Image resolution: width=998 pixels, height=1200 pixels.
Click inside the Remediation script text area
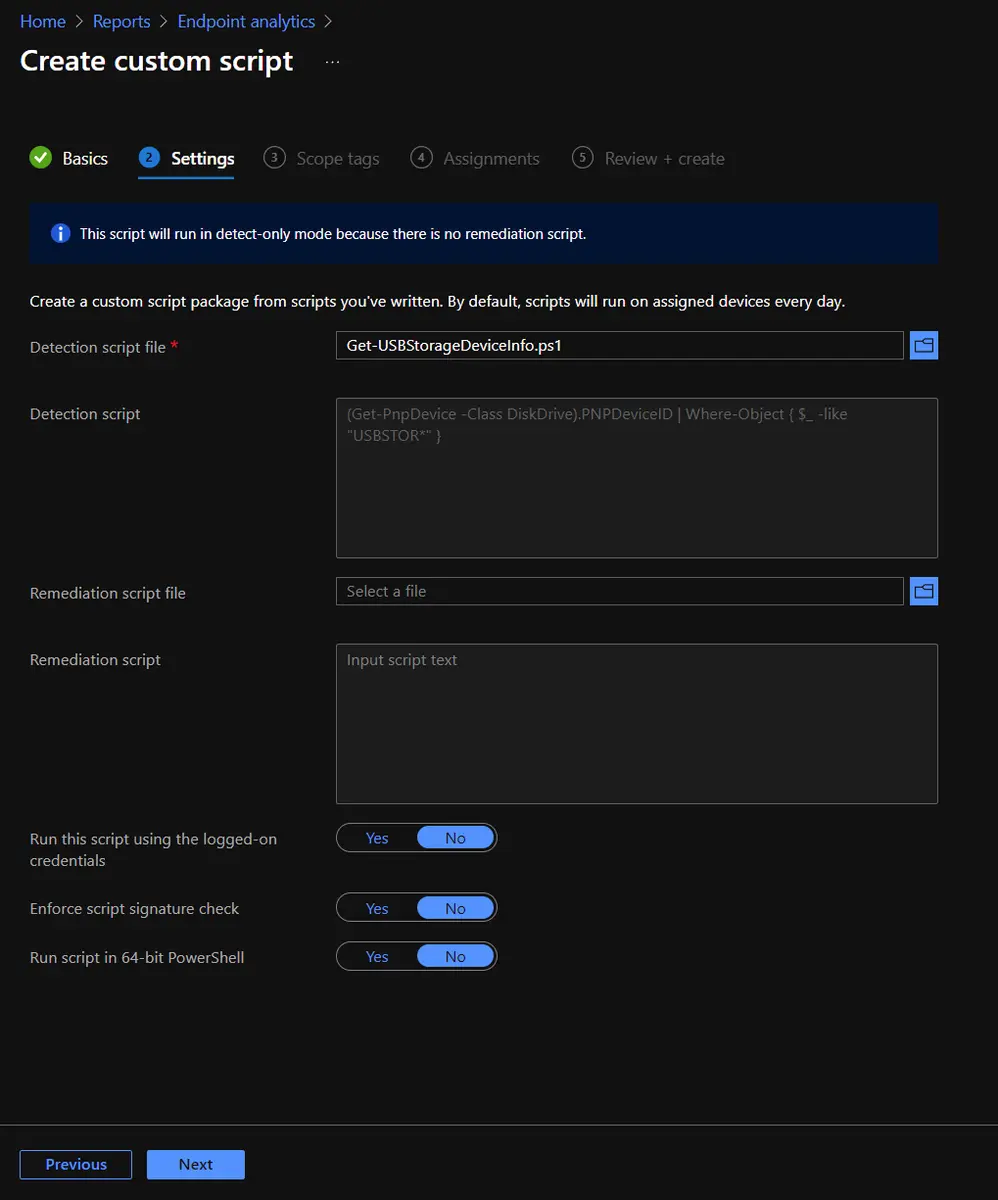click(636, 724)
